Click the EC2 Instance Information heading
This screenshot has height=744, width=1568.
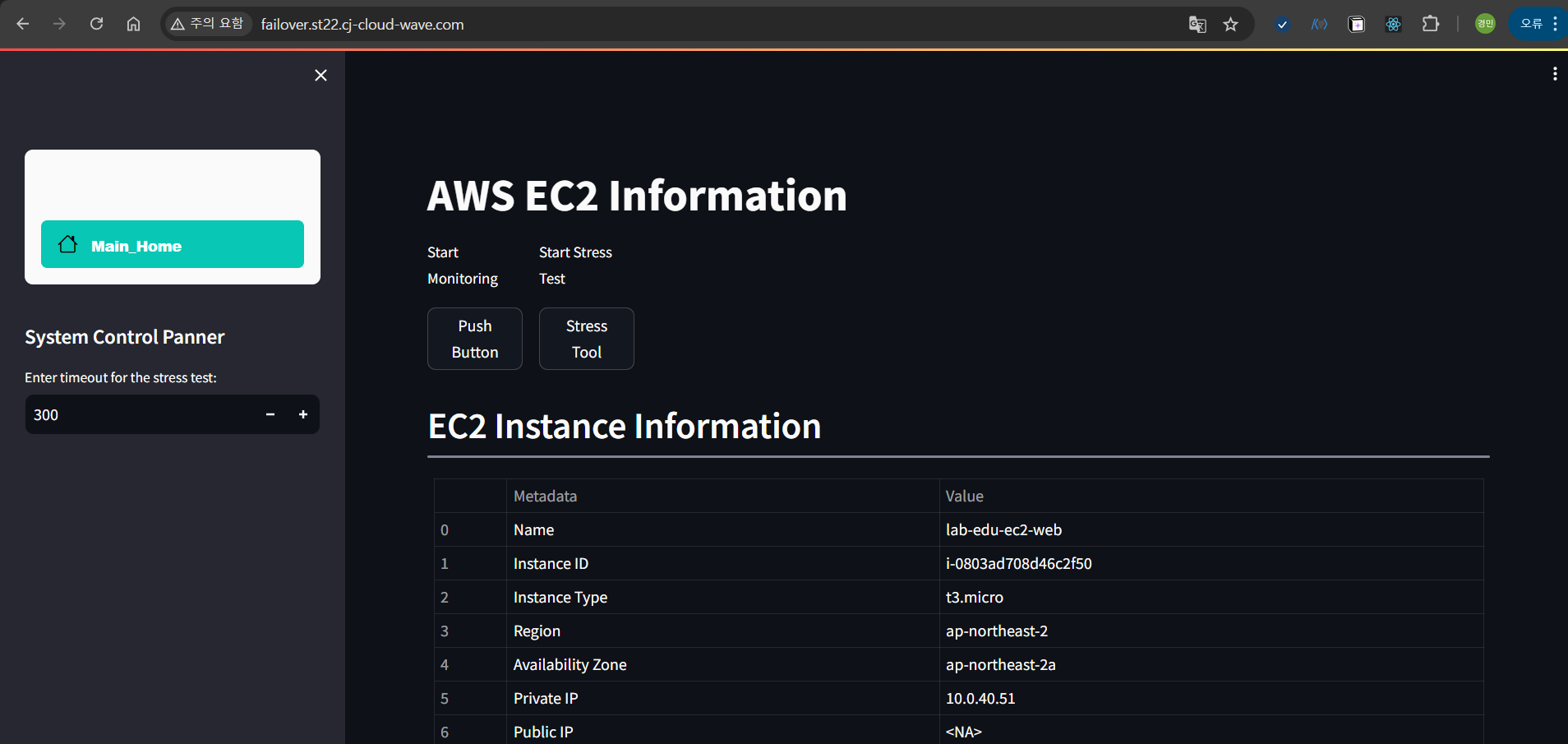click(x=625, y=427)
